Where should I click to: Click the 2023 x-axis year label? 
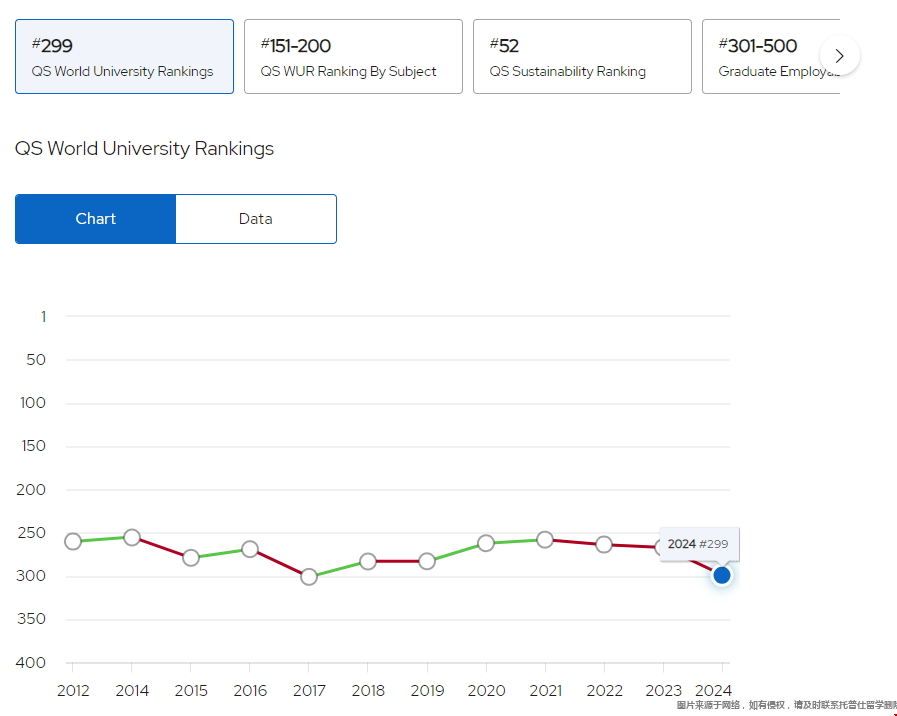click(x=663, y=691)
